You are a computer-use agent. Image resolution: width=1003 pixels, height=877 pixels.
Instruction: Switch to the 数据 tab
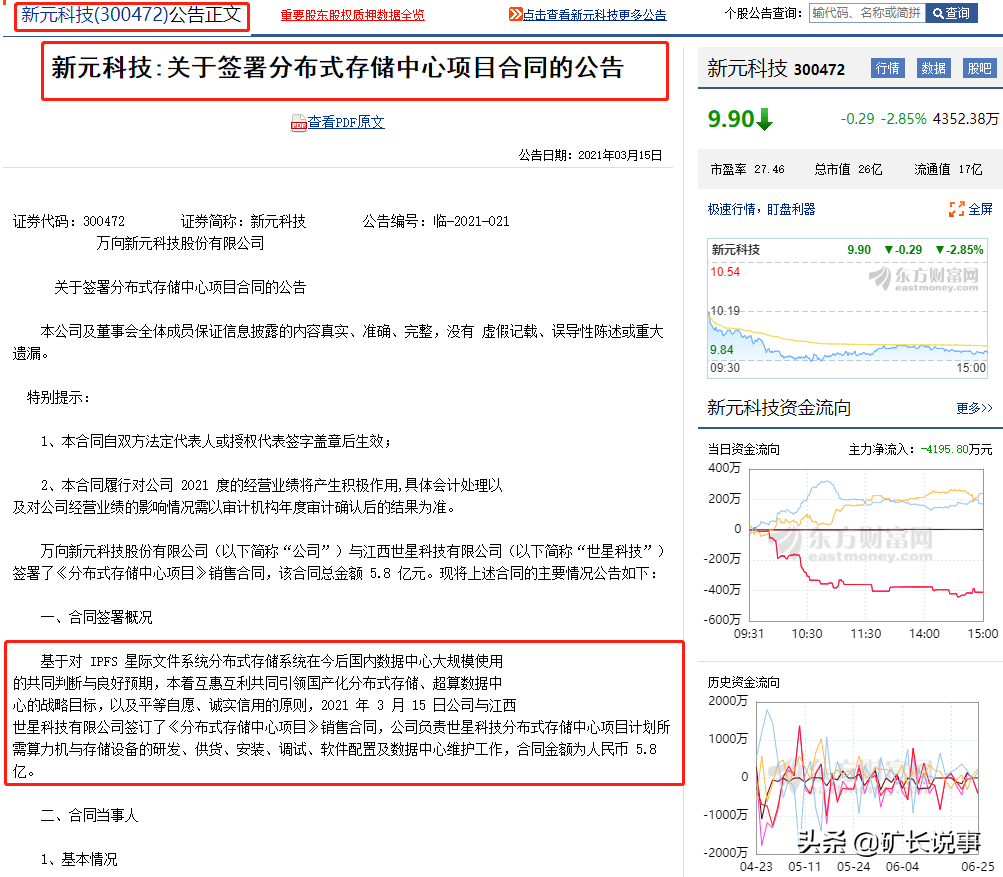point(933,68)
